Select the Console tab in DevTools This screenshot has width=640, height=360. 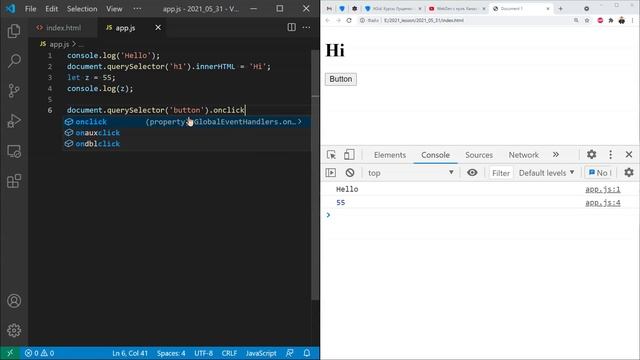(x=436, y=155)
